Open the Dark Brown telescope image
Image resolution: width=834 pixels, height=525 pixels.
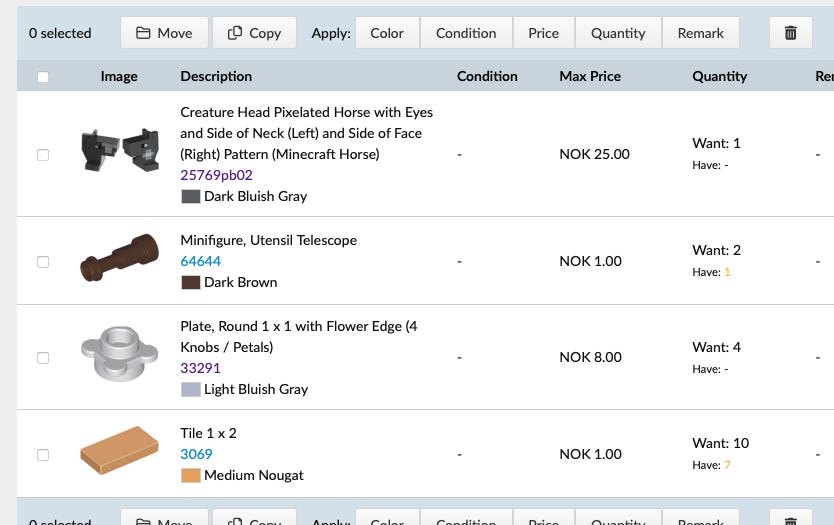point(120,259)
